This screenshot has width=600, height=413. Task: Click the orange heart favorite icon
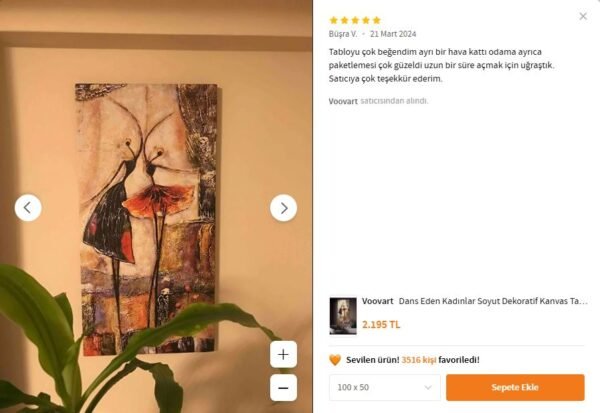(335, 360)
